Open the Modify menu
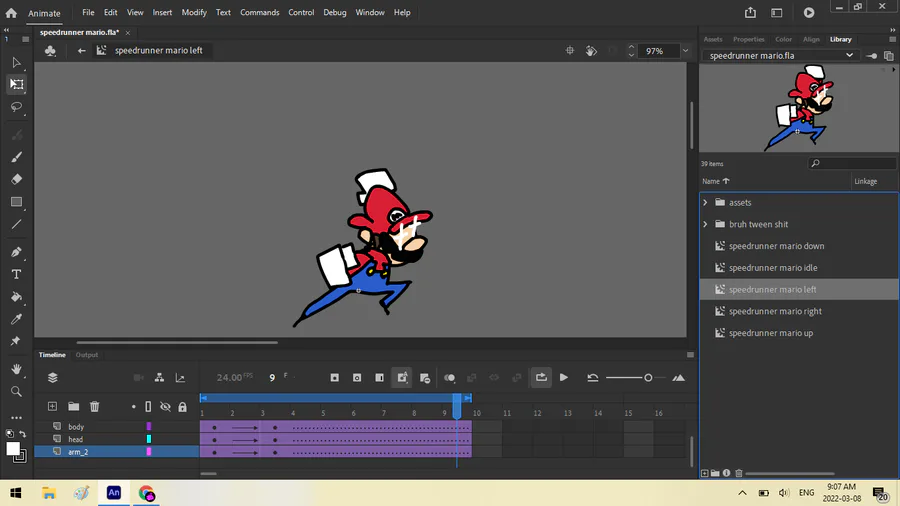The image size is (900, 506). [194, 12]
